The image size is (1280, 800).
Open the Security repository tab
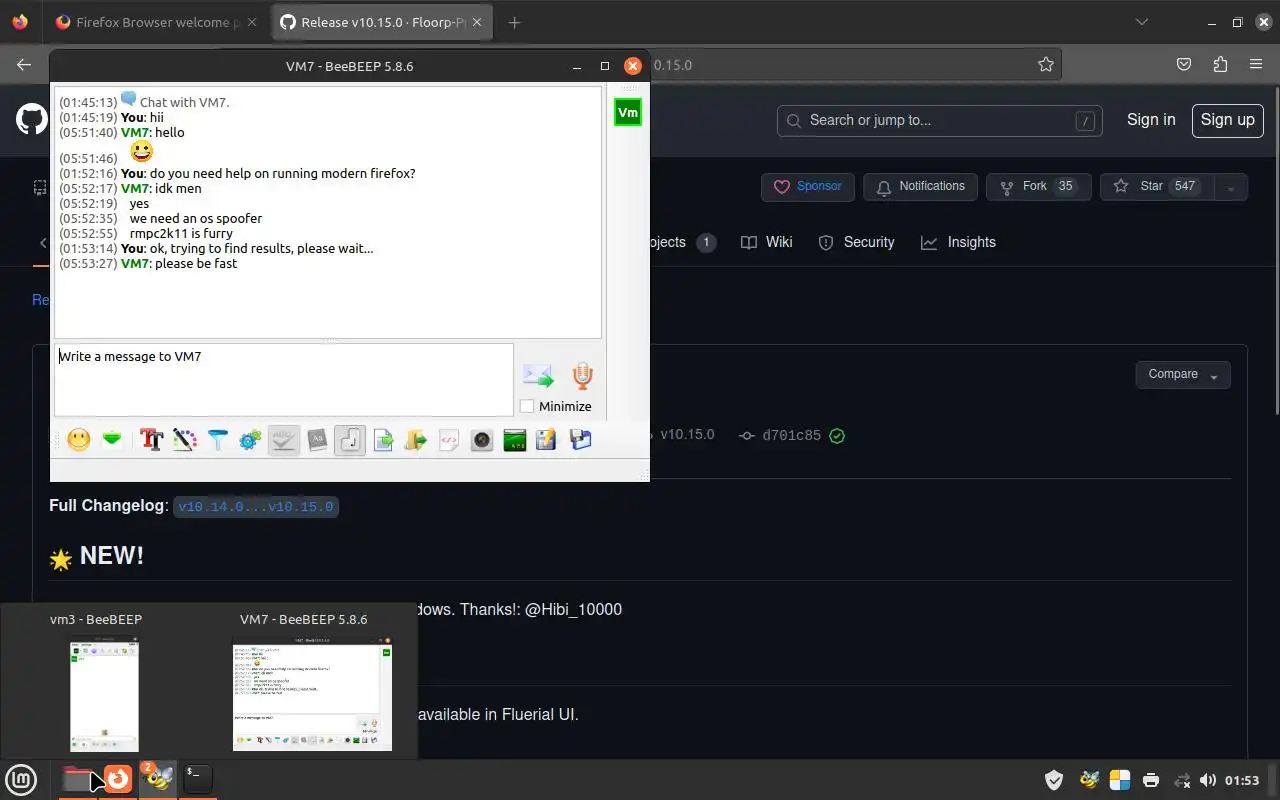(856, 242)
